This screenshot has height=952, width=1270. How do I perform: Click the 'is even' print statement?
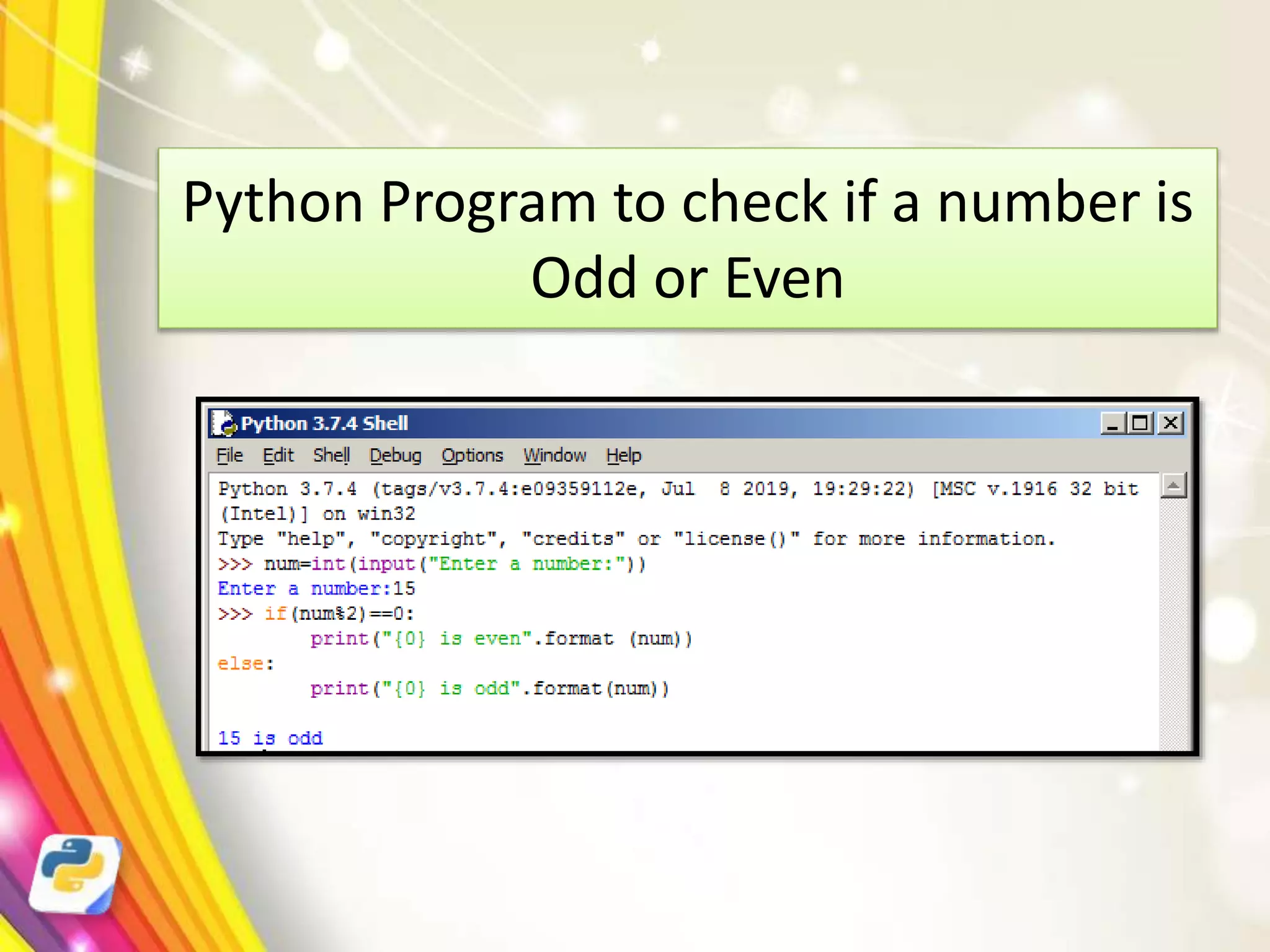[x=501, y=638]
